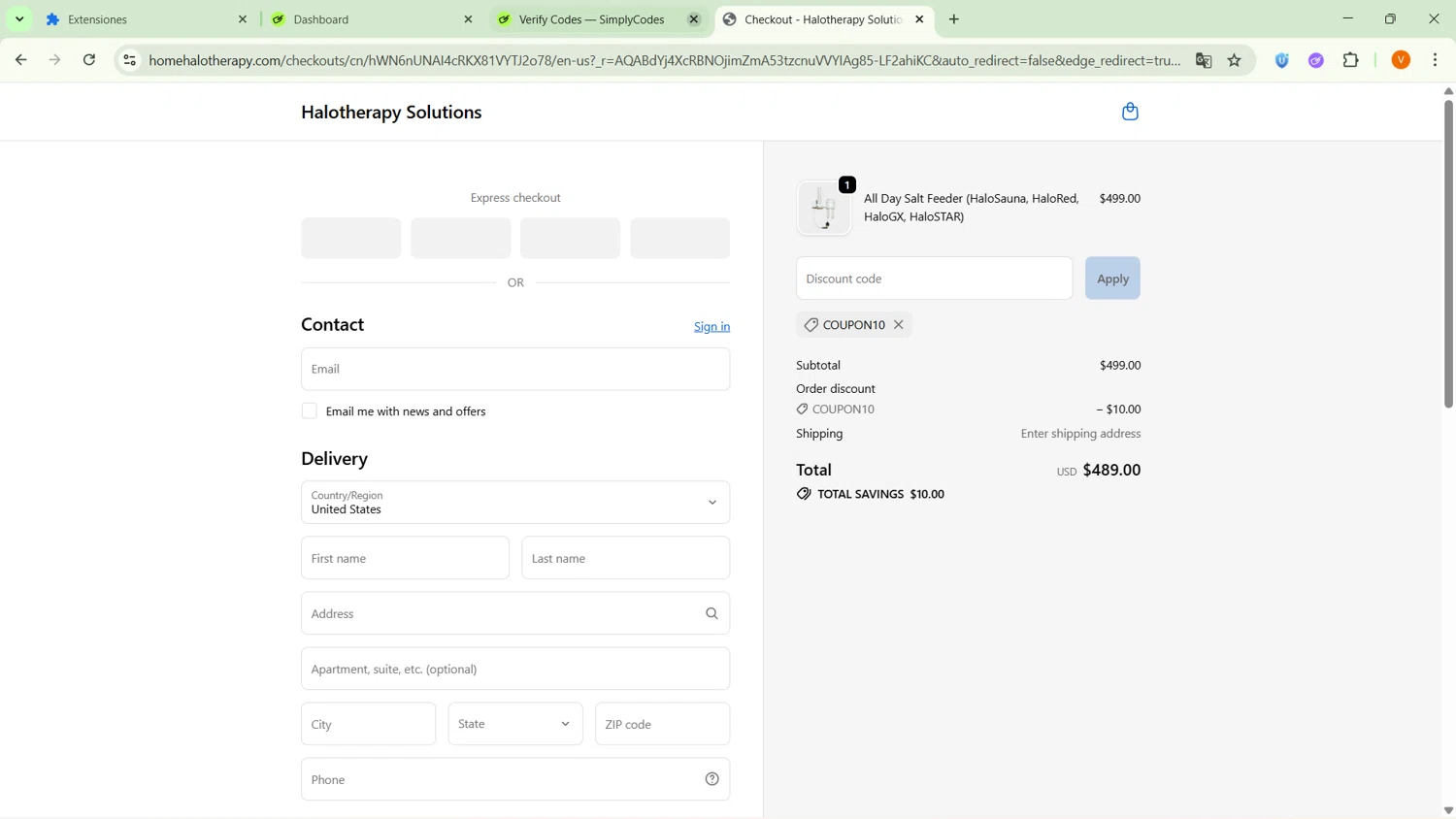Focus the Apartment, suite field
The image size is (1456, 819).
coord(515,669)
